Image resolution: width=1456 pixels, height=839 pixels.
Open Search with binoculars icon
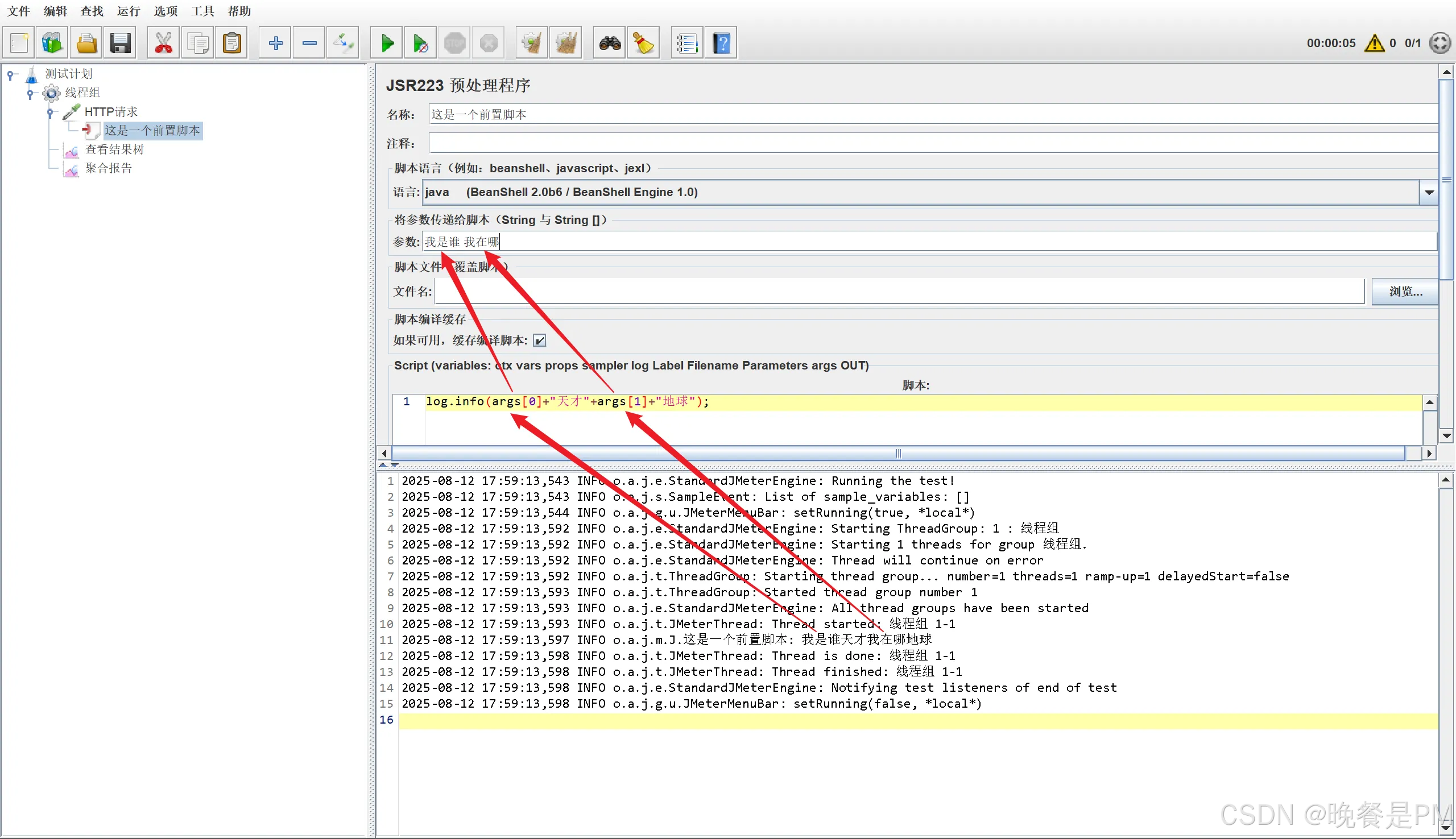[x=610, y=43]
